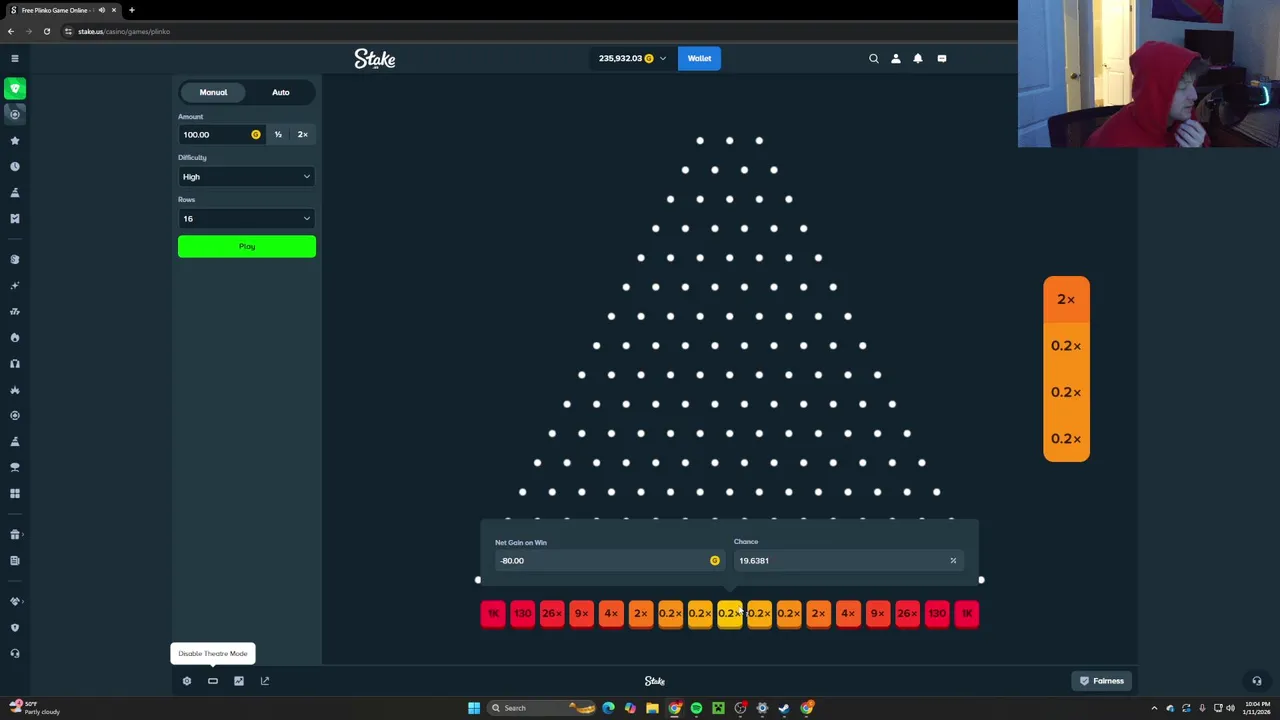Viewport: 1280px width, 720px height.
Task: Reload the page with the refresh icon
Action: coord(46,31)
